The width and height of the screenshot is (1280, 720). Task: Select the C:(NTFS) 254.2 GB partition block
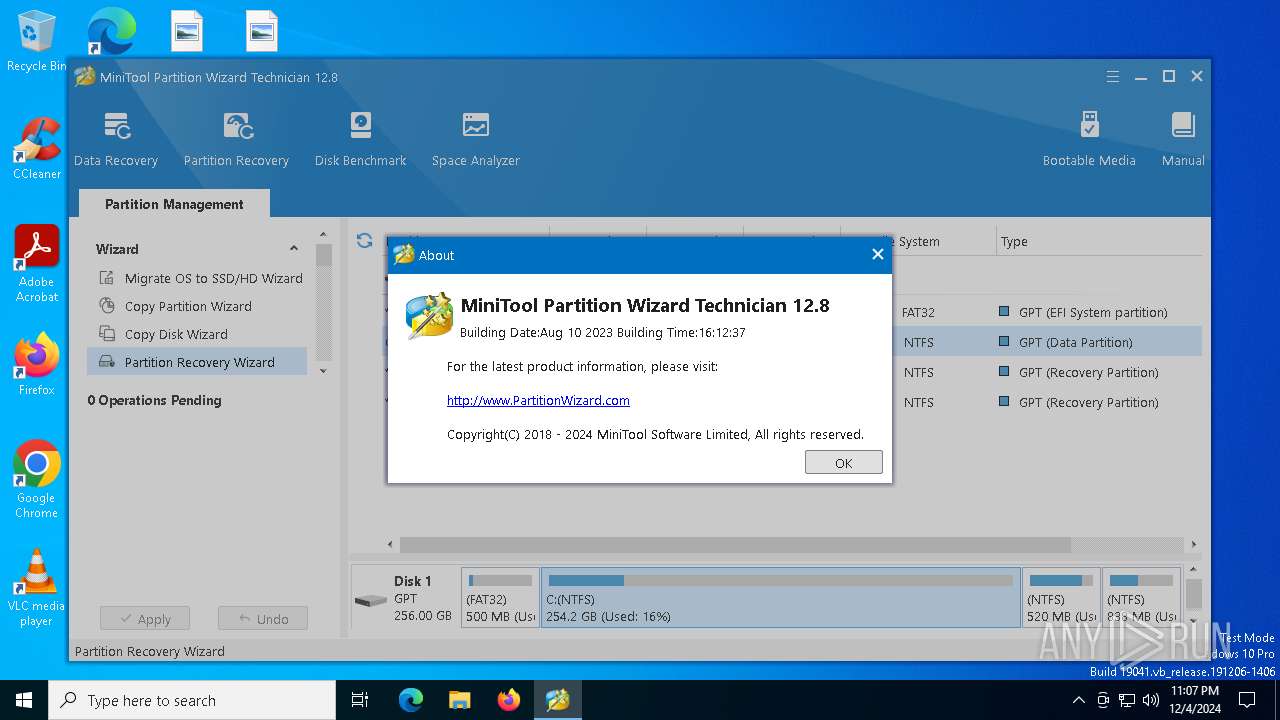780,598
